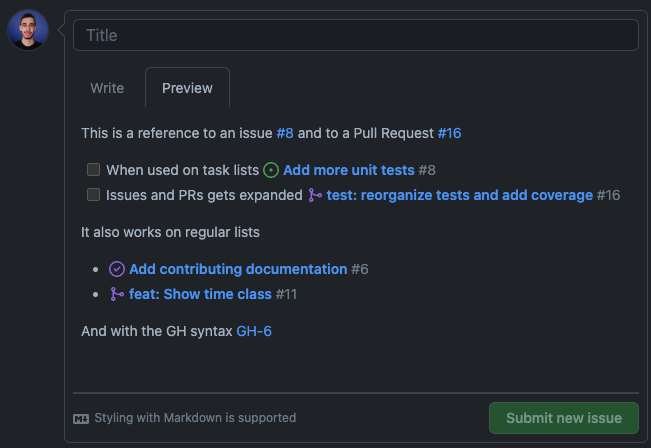Open the #8 issue reference in first paragraph
The height and width of the screenshot is (448, 651).
tap(285, 133)
